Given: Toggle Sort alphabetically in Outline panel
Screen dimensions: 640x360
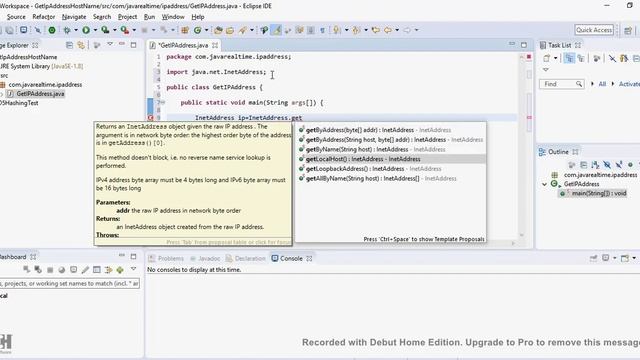Looking at the screenshot, I should tap(595, 165).
